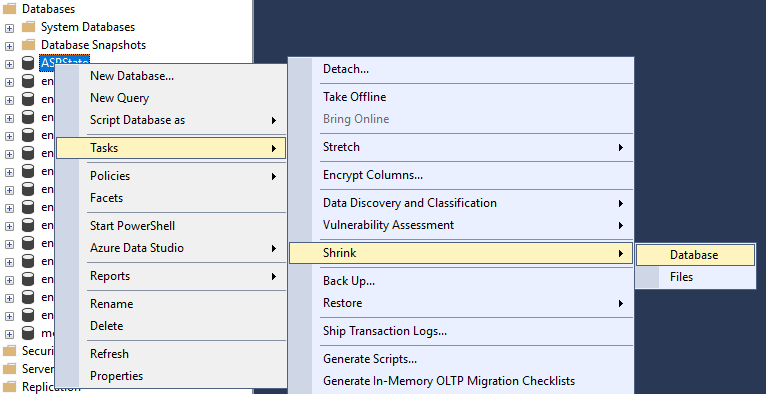Open the Restore submenu arrow
Viewport: 766px width, 394px height.
point(620,303)
